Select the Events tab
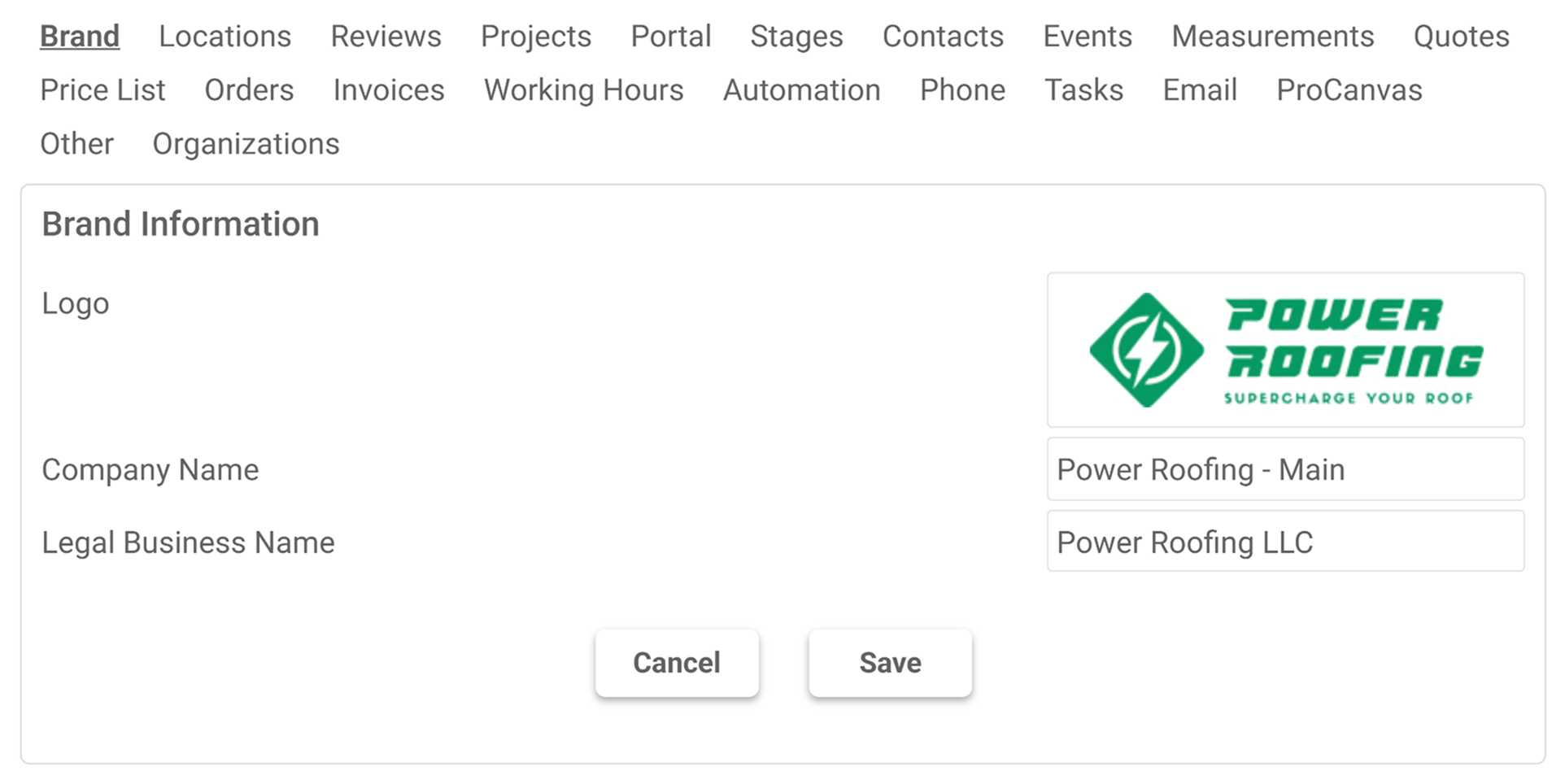 pyautogui.click(x=1087, y=36)
